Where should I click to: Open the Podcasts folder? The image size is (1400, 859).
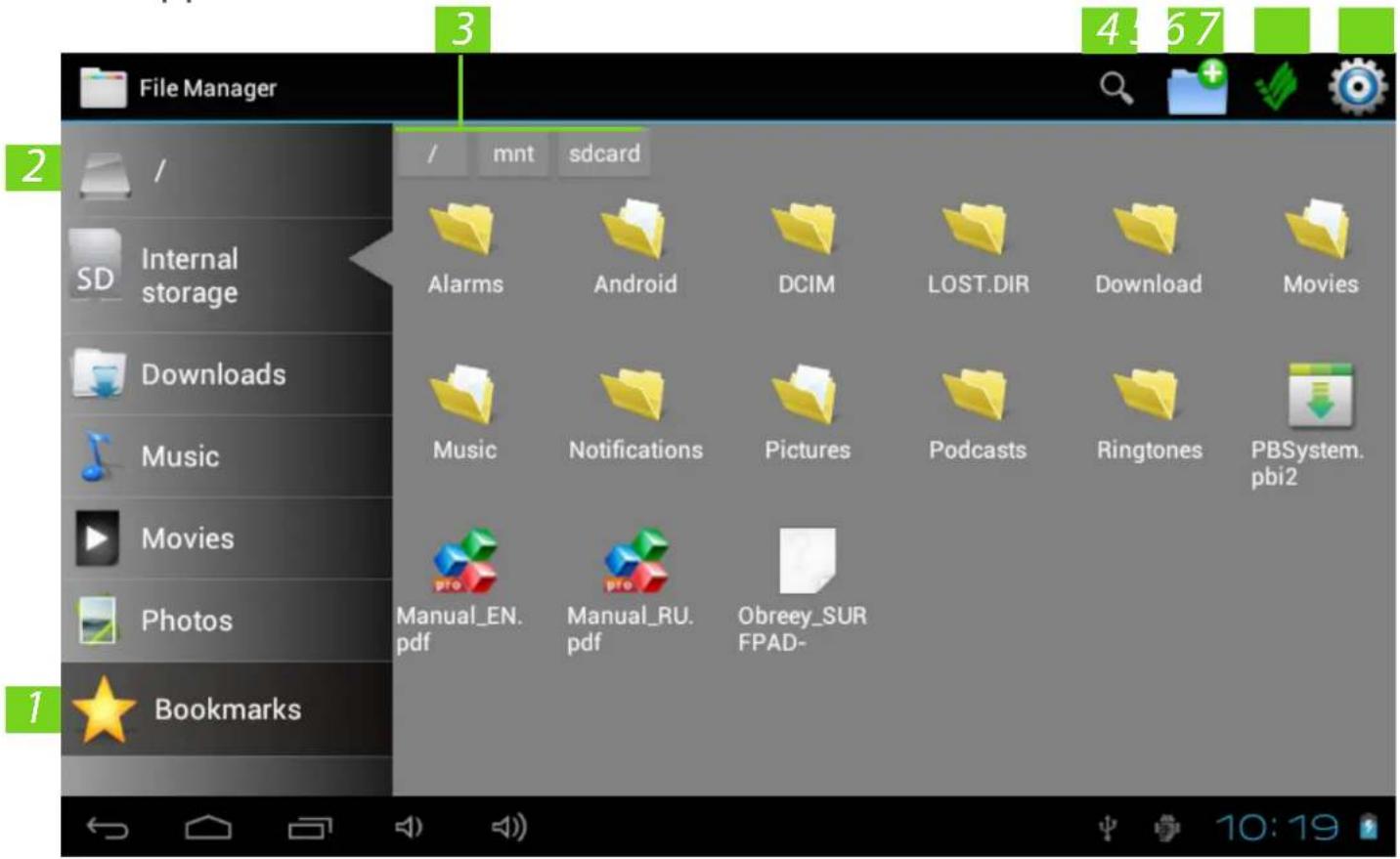coord(977,413)
